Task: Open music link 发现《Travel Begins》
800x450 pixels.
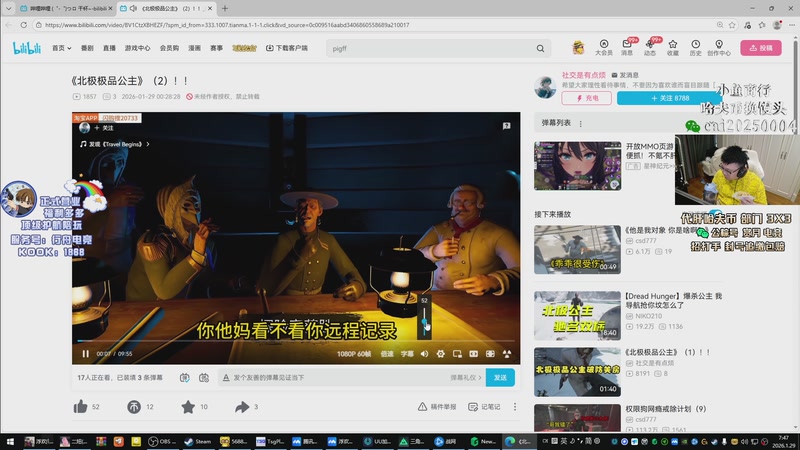Action: pos(115,144)
